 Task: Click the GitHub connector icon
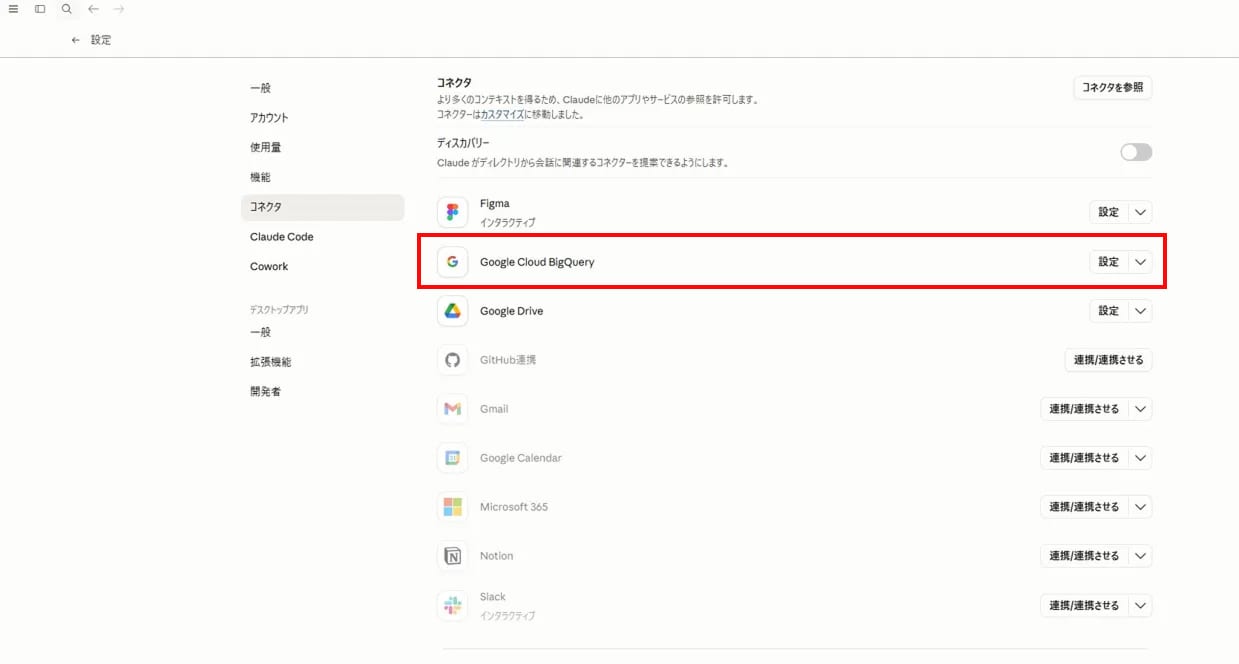click(453, 360)
